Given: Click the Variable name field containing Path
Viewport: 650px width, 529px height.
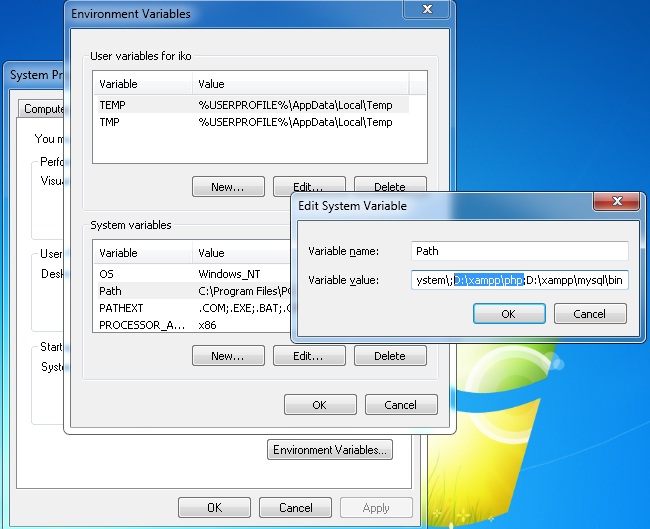Looking at the screenshot, I should click(x=519, y=251).
